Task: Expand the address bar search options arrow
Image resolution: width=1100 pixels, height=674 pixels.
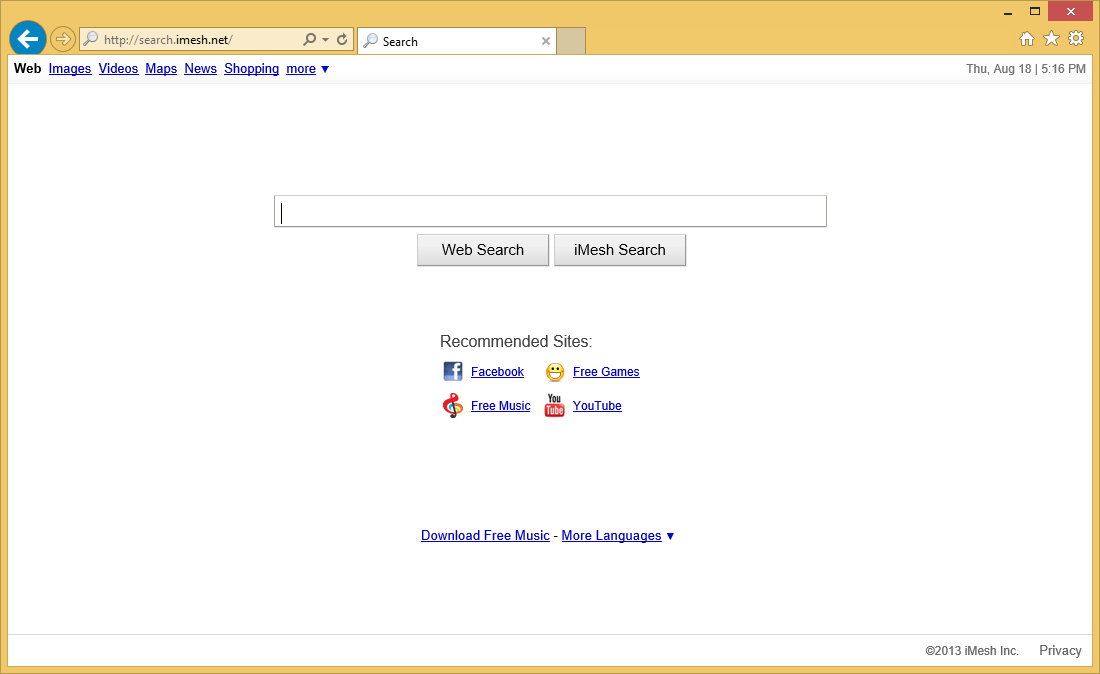Action: coord(324,40)
